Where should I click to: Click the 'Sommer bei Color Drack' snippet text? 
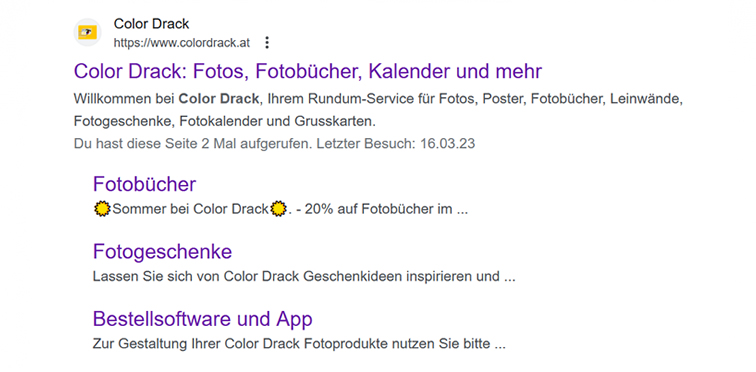190,210
